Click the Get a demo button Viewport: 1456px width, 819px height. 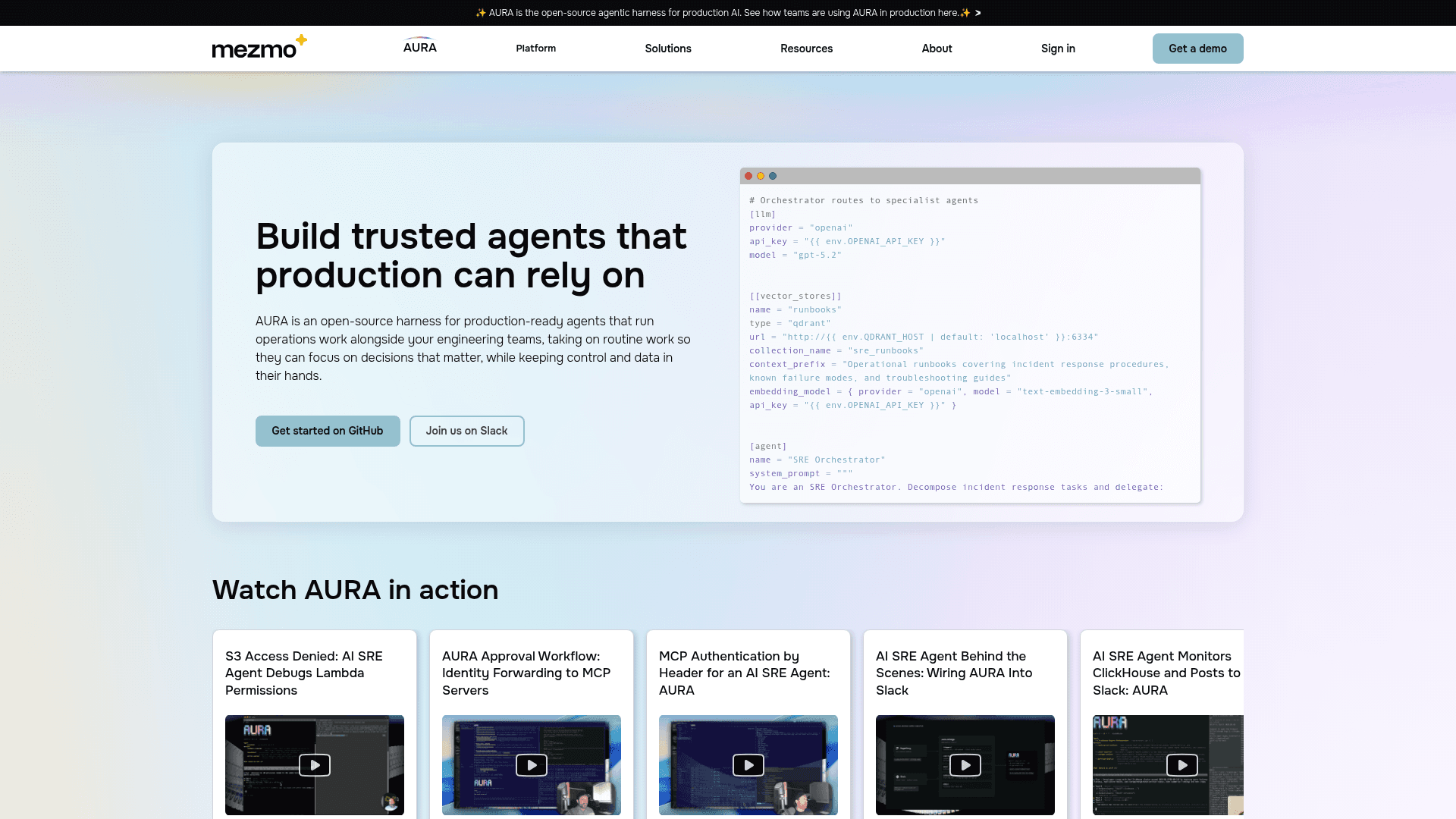1197,49
